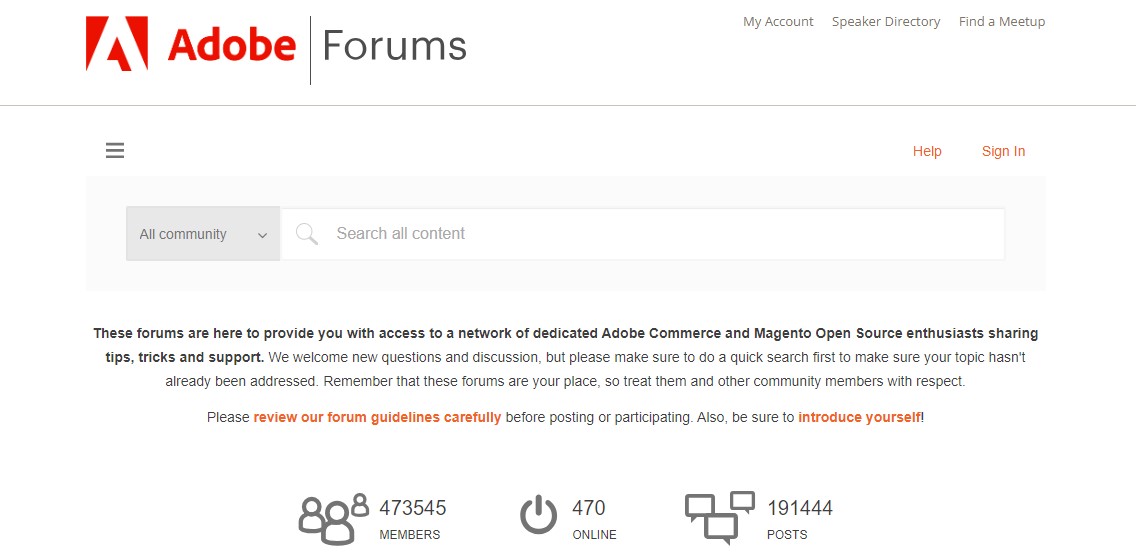
Task: Click the 470 online count
Action: 589,508
